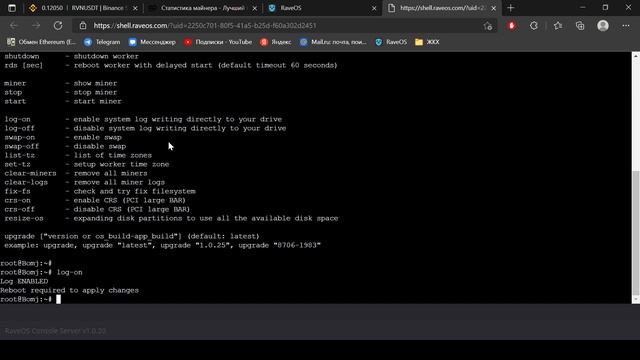Open the Favorites list
The width and height of the screenshot is (640, 360).
558,26
